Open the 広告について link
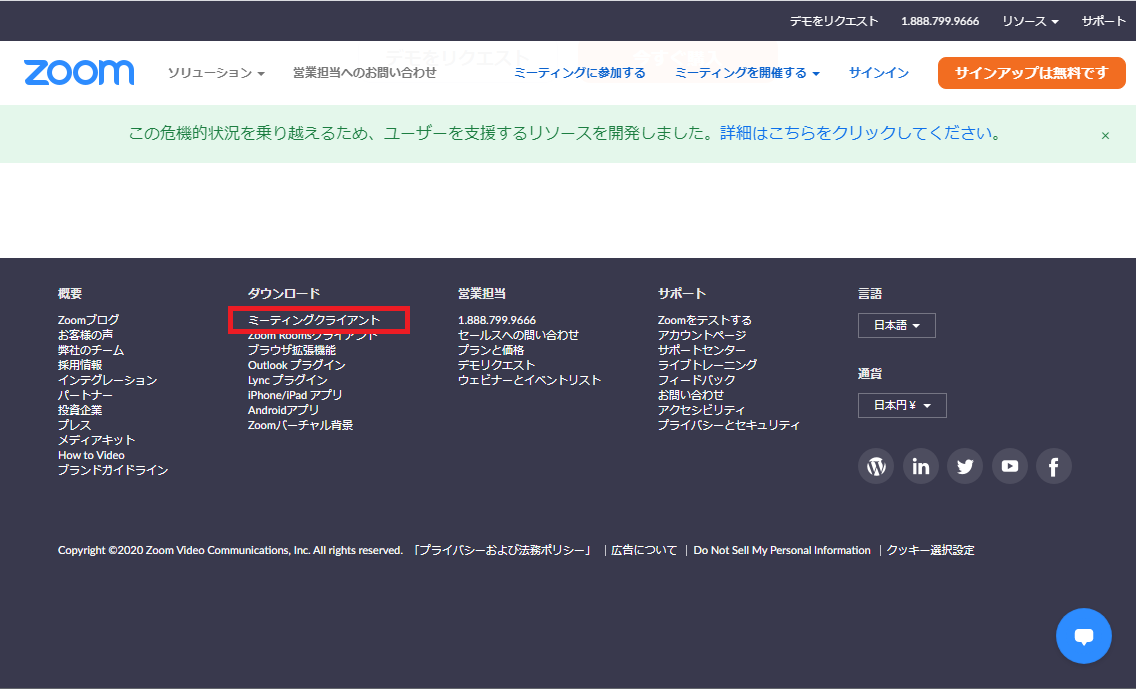 (x=644, y=551)
